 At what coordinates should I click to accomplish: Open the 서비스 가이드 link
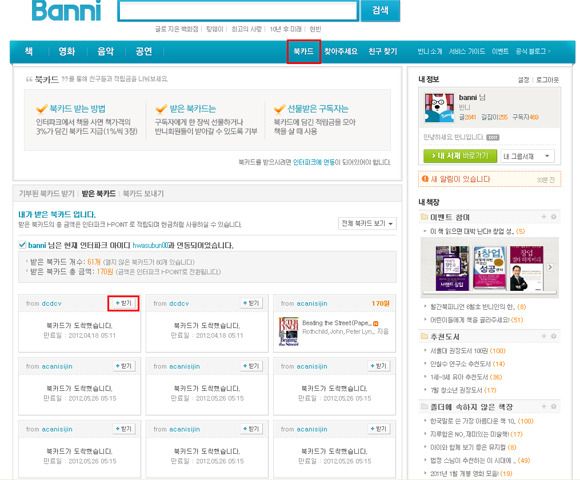(467, 51)
